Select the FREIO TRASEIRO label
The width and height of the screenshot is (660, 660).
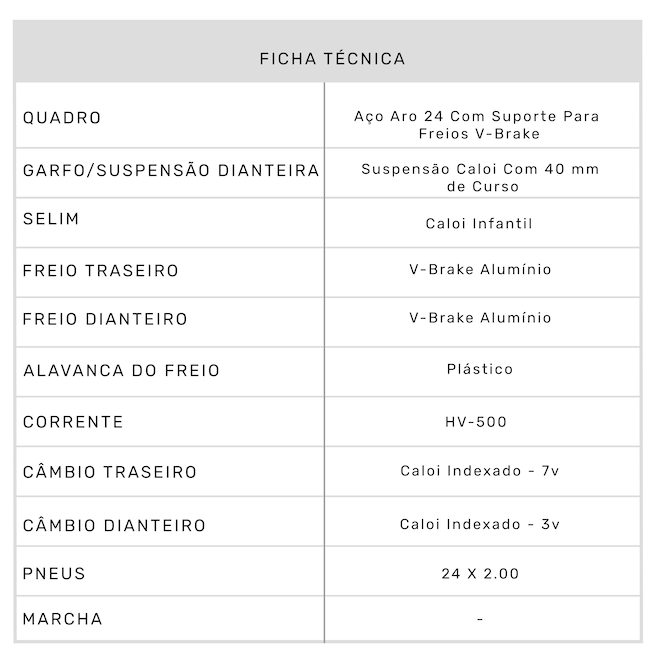click(101, 271)
